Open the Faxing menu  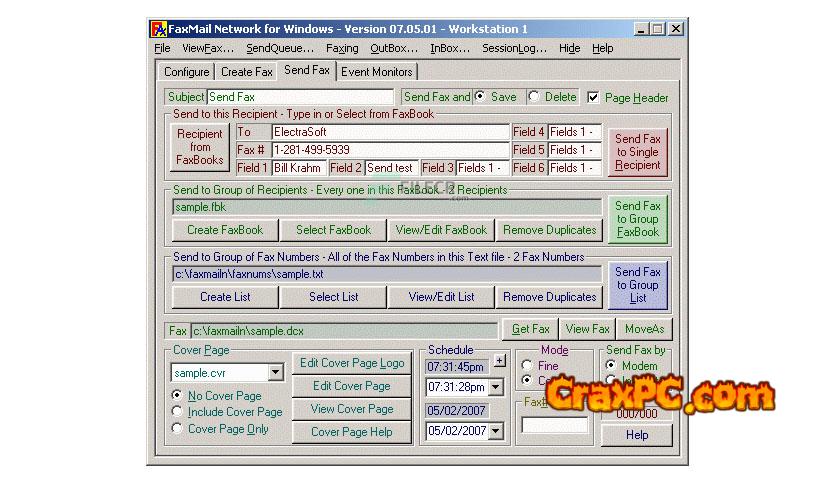342,49
